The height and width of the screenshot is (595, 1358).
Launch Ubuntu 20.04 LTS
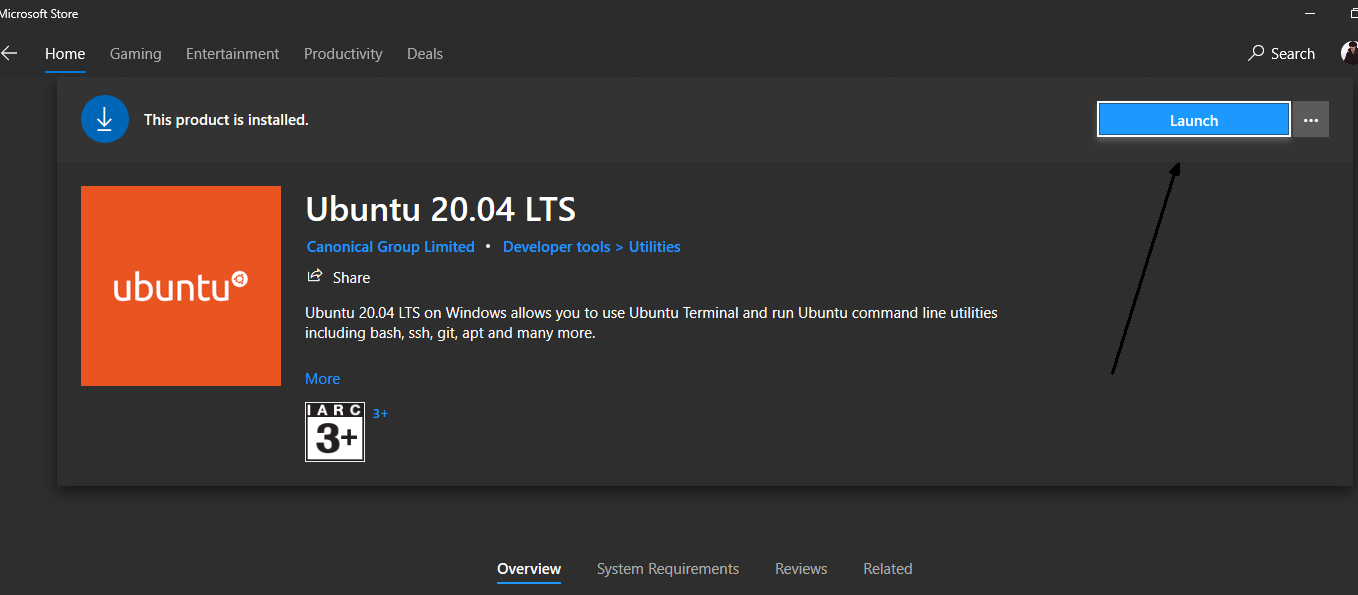tap(1194, 120)
